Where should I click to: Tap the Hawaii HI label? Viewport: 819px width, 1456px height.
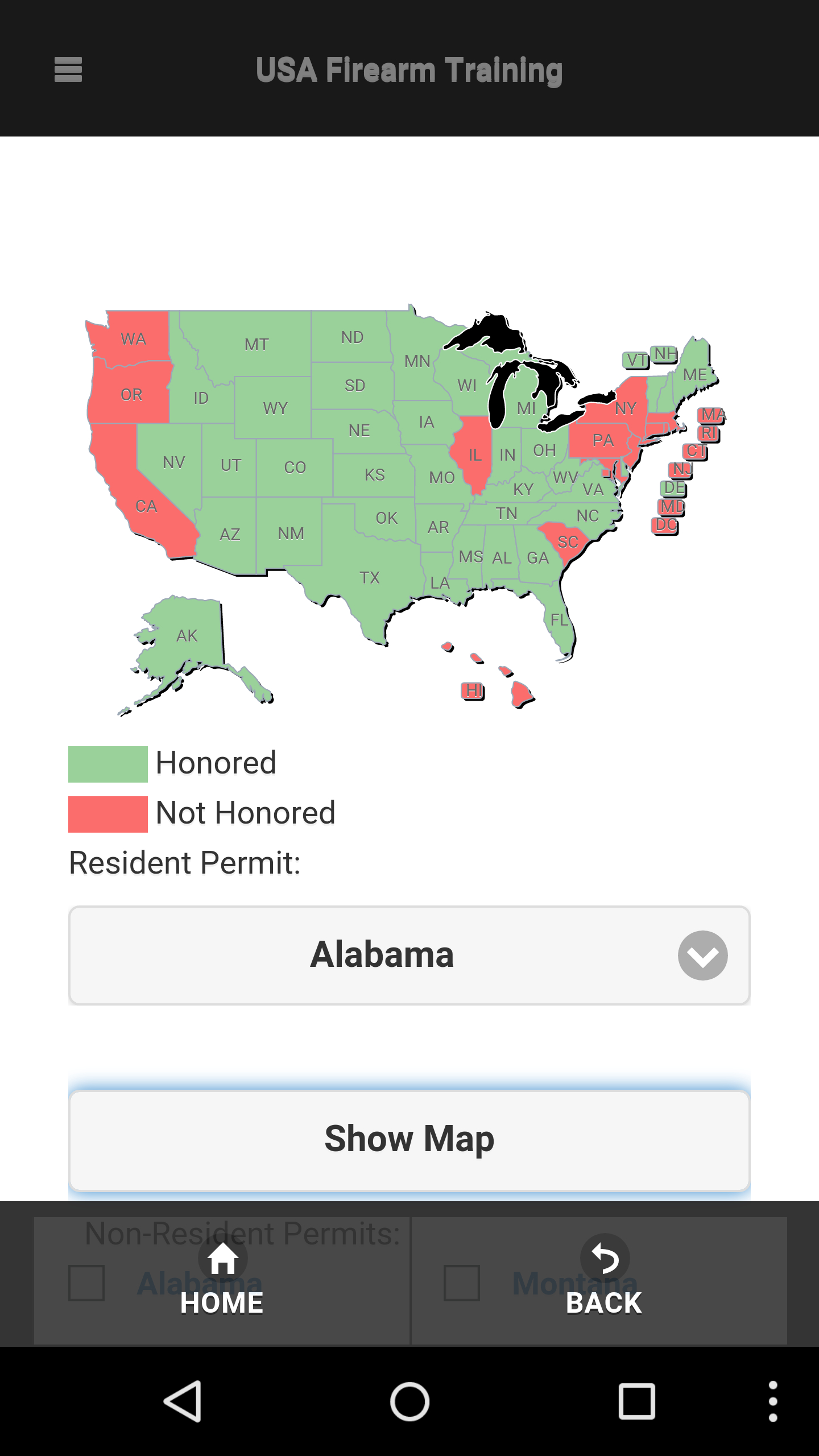(x=473, y=690)
